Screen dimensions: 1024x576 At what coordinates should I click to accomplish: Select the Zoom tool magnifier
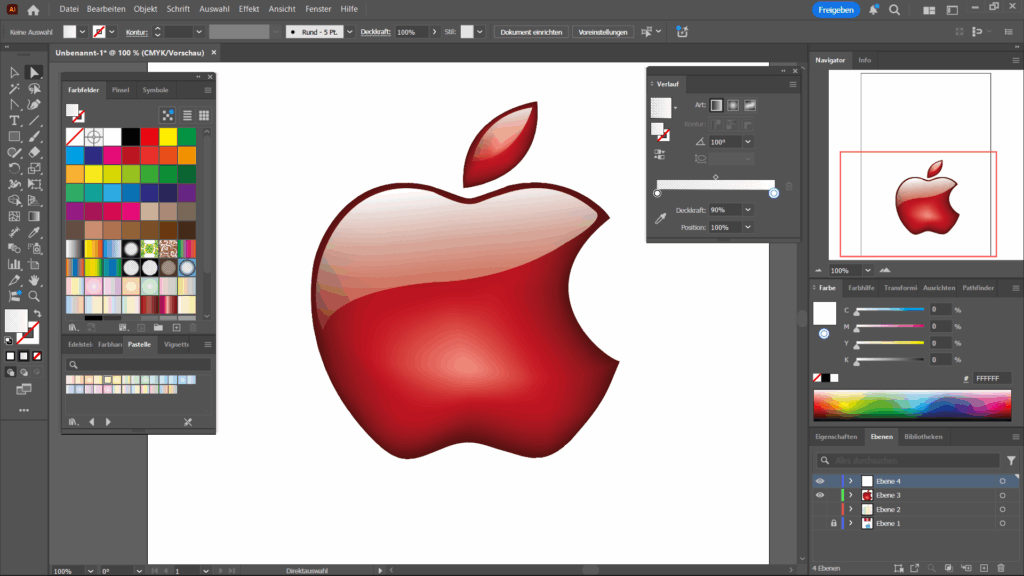34,296
